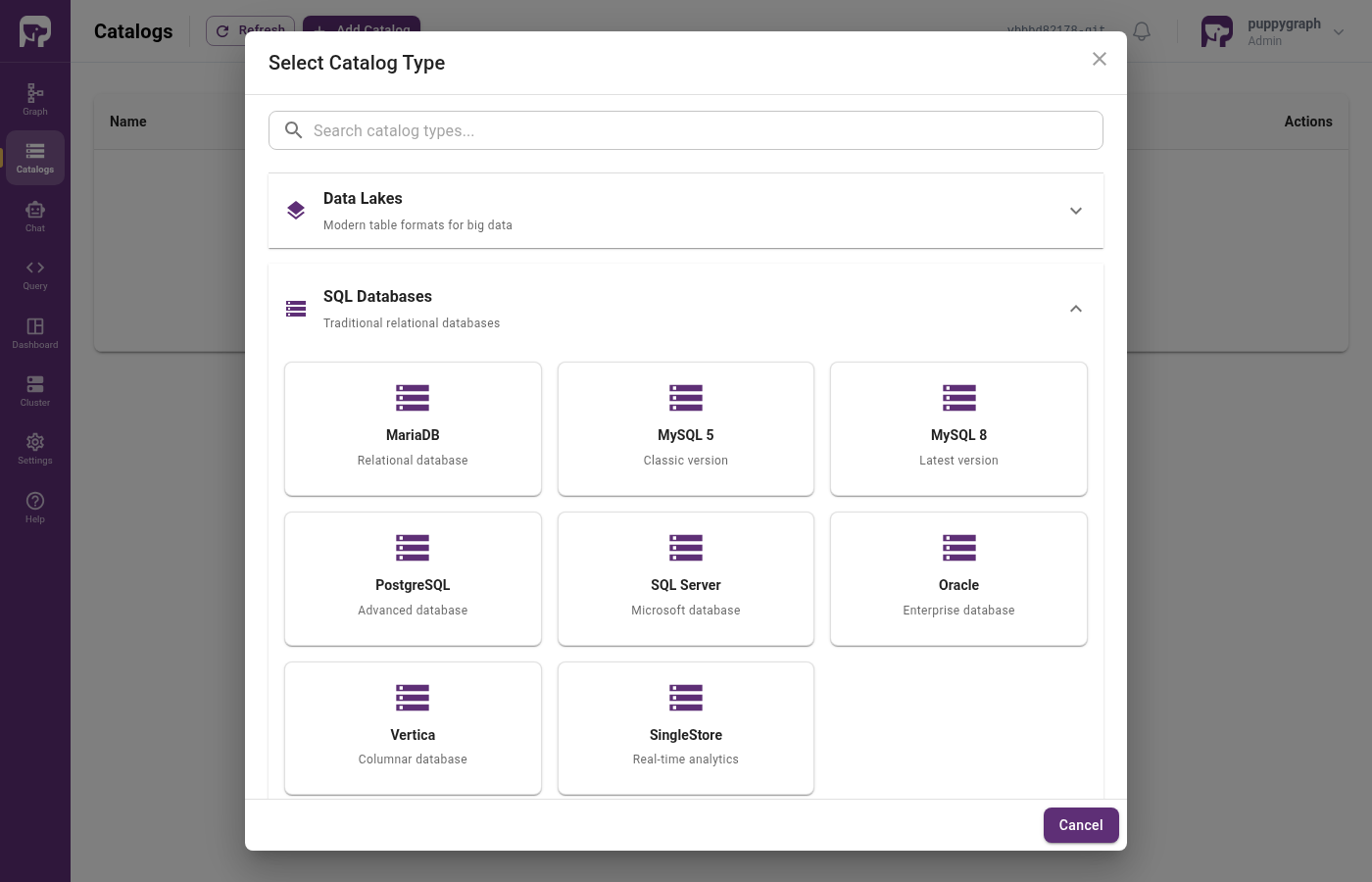Image resolution: width=1372 pixels, height=882 pixels.
Task: Pick the Oracle Enterprise database card
Action: pos(958,579)
